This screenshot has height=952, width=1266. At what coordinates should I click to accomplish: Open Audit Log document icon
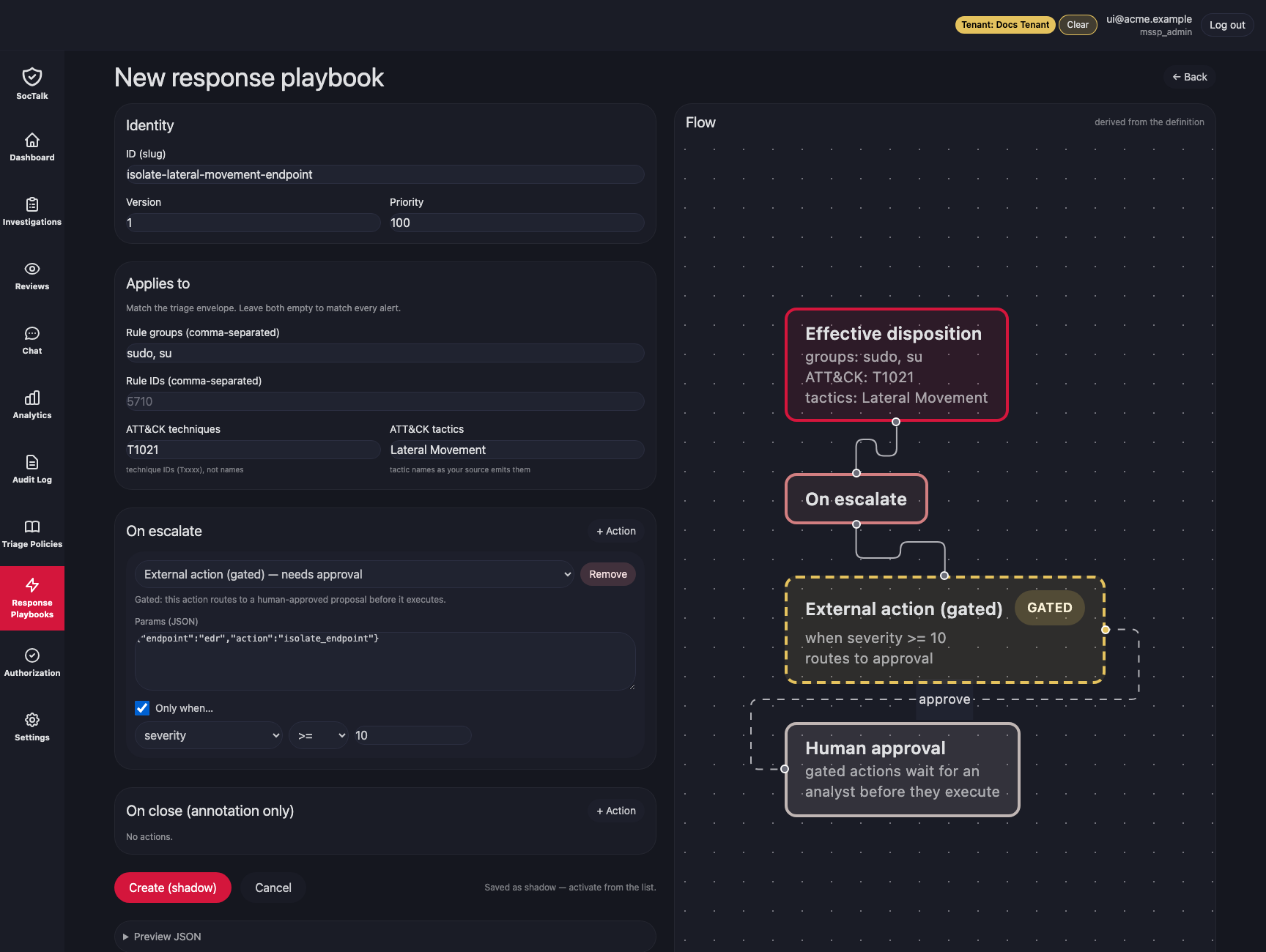(x=32, y=462)
